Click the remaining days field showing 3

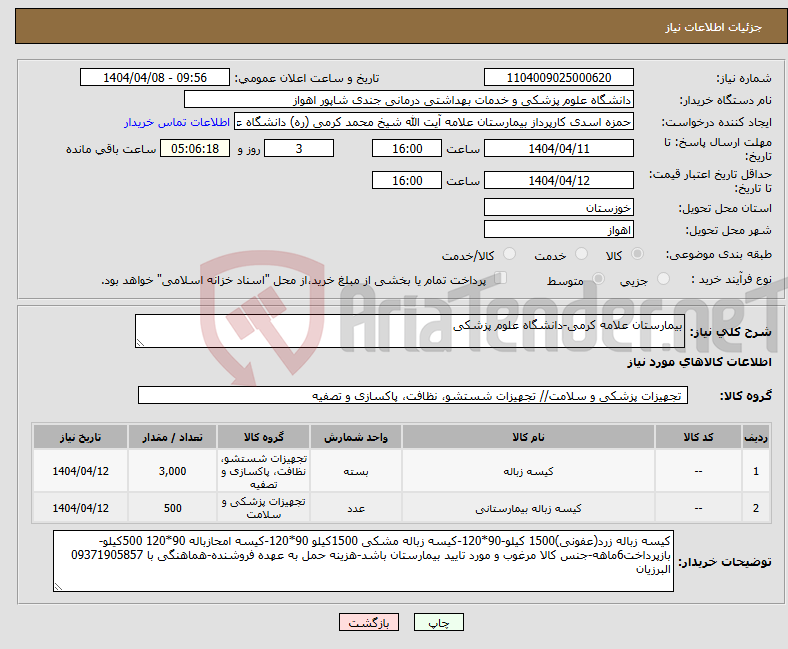tap(299, 148)
